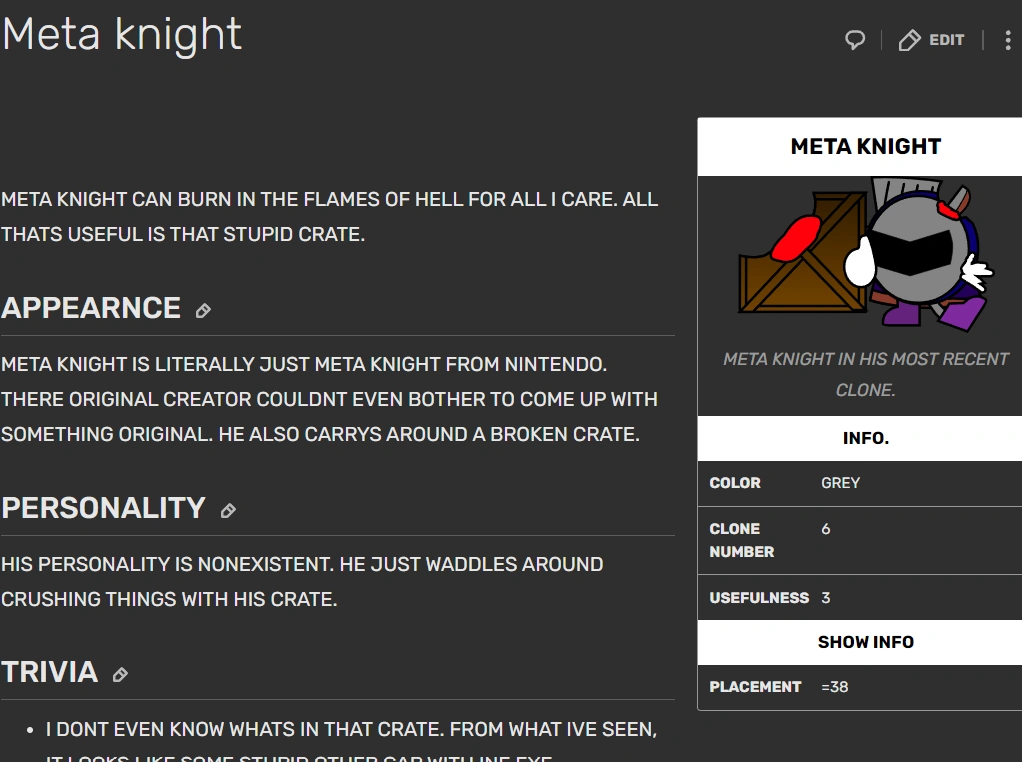This screenshot has width=1022, height=762.
Task: Click the PLACEMENT label in infobox
Action: pyautogui.click(x=755, y=687)
